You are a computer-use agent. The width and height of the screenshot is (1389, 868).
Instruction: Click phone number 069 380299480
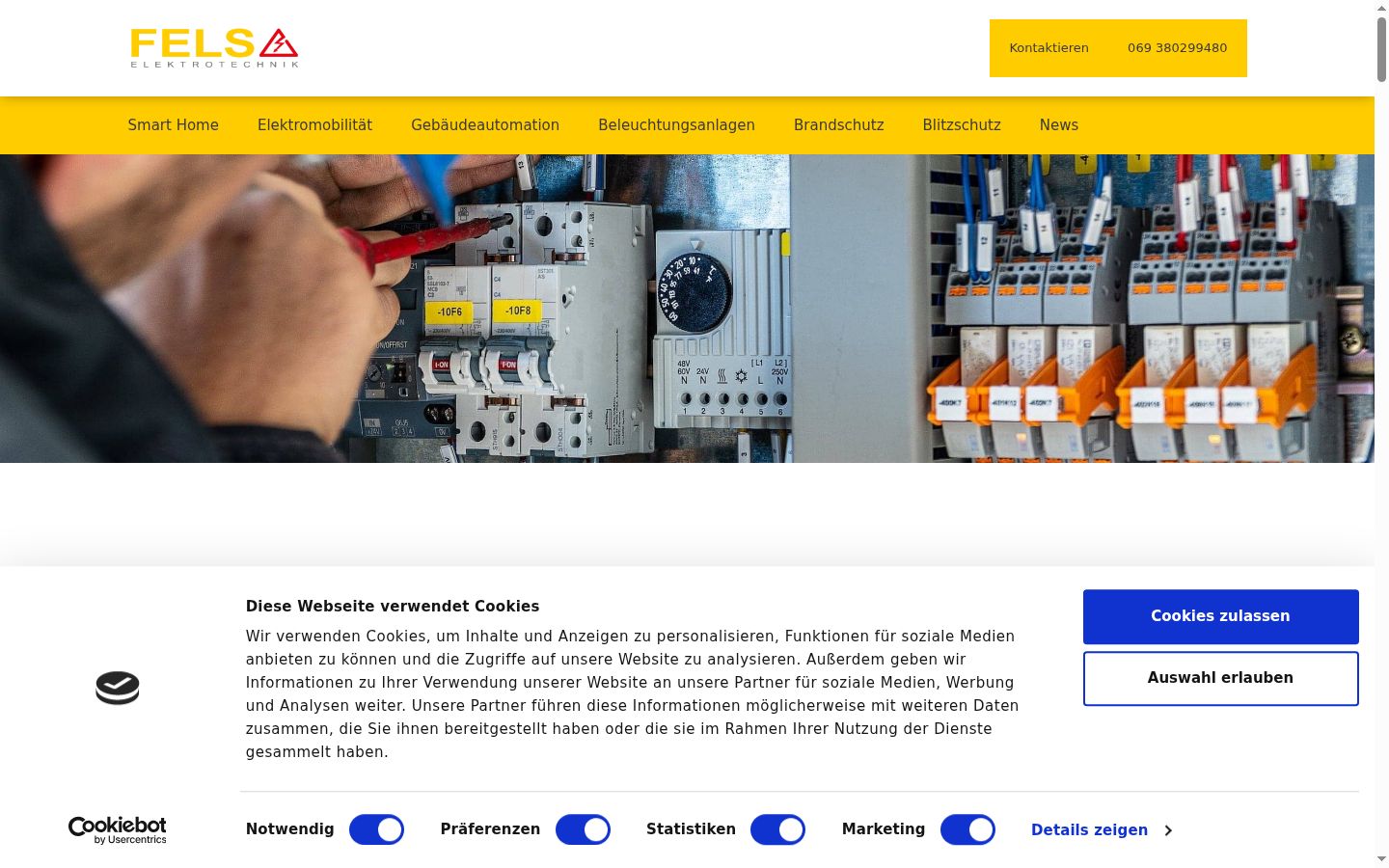click(x=1178, y=48)
